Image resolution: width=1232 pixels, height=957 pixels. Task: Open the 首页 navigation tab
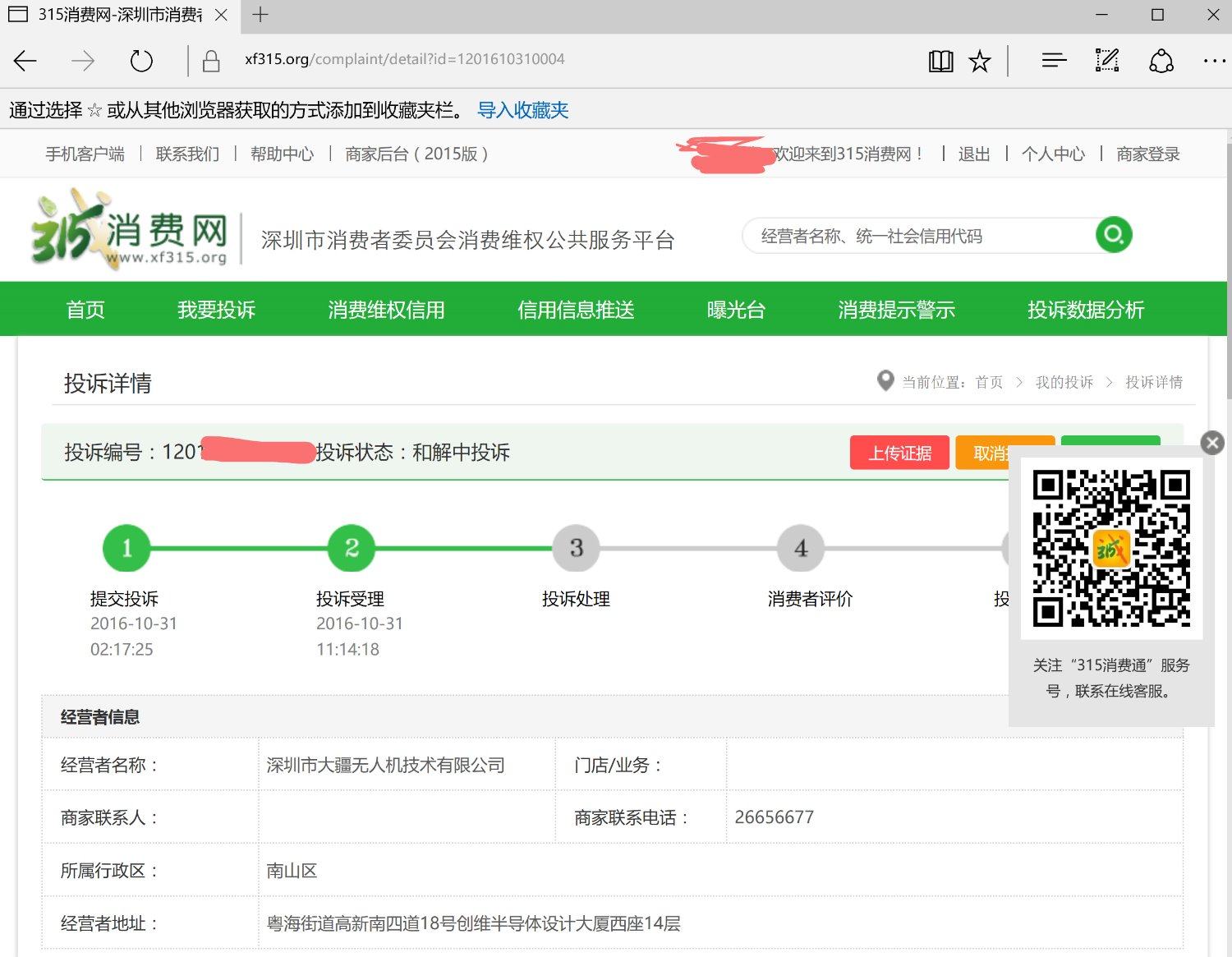[85, 310]
